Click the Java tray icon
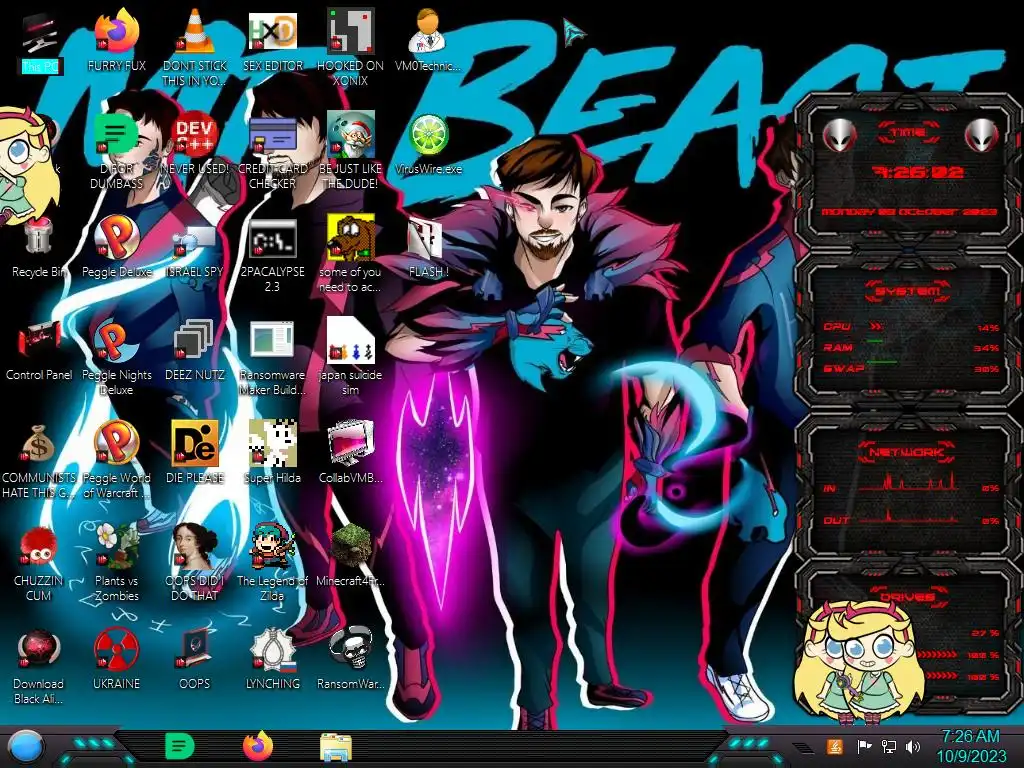 tap(834, 746)
